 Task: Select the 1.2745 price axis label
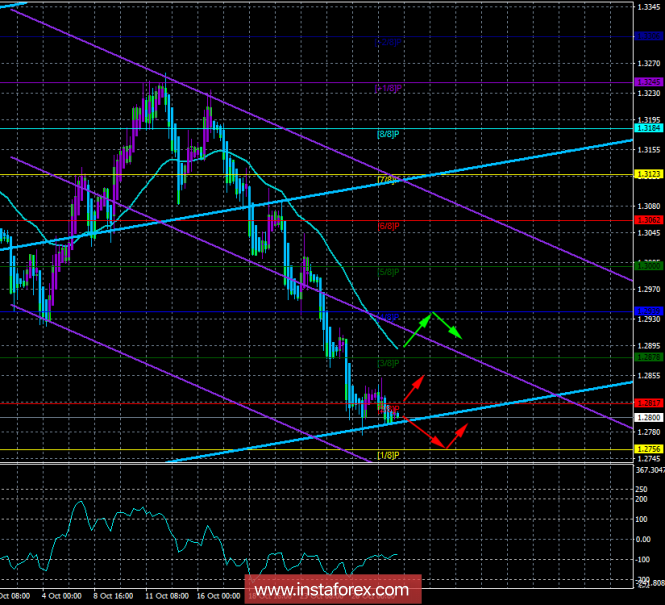(x=649, y=459)
